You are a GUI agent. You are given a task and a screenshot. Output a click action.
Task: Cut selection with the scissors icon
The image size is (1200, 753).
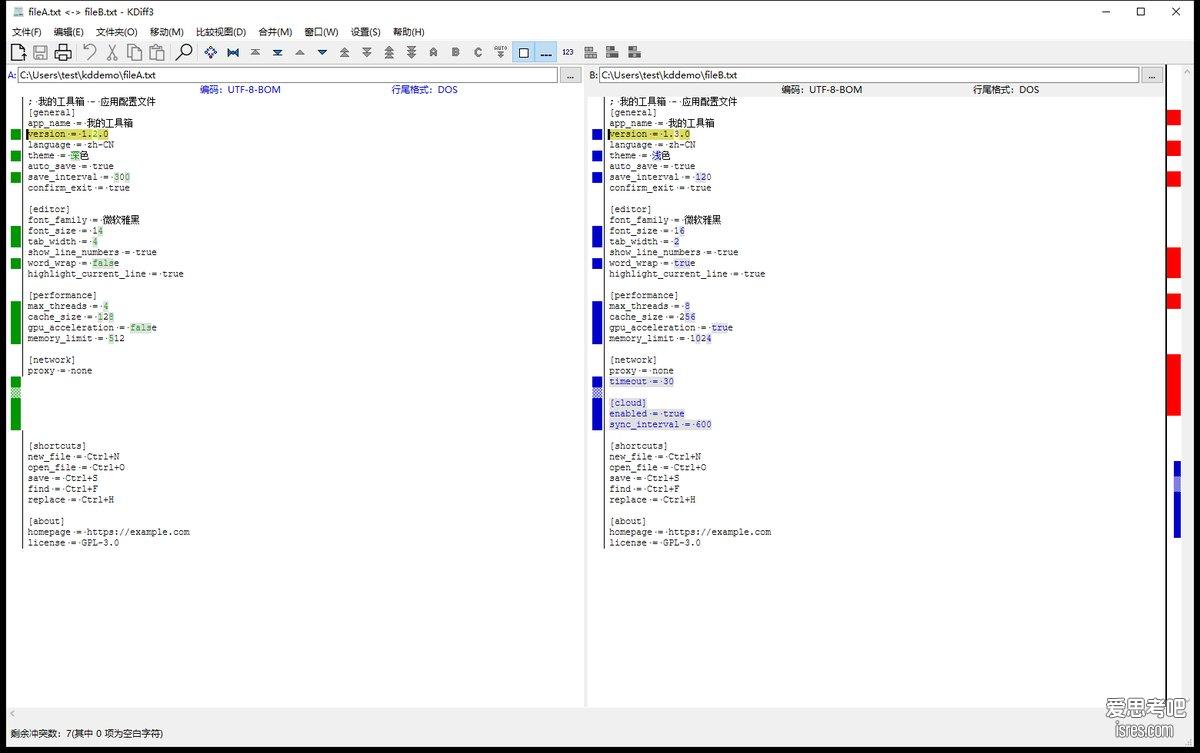pos(112,52)
